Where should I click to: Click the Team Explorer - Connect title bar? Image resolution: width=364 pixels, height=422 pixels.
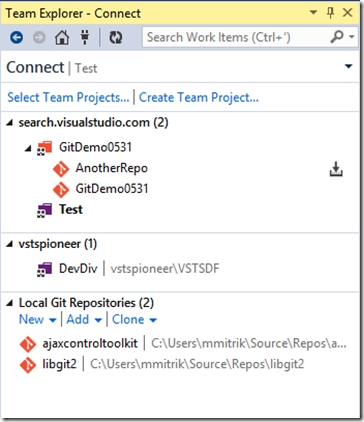(73, 13)
